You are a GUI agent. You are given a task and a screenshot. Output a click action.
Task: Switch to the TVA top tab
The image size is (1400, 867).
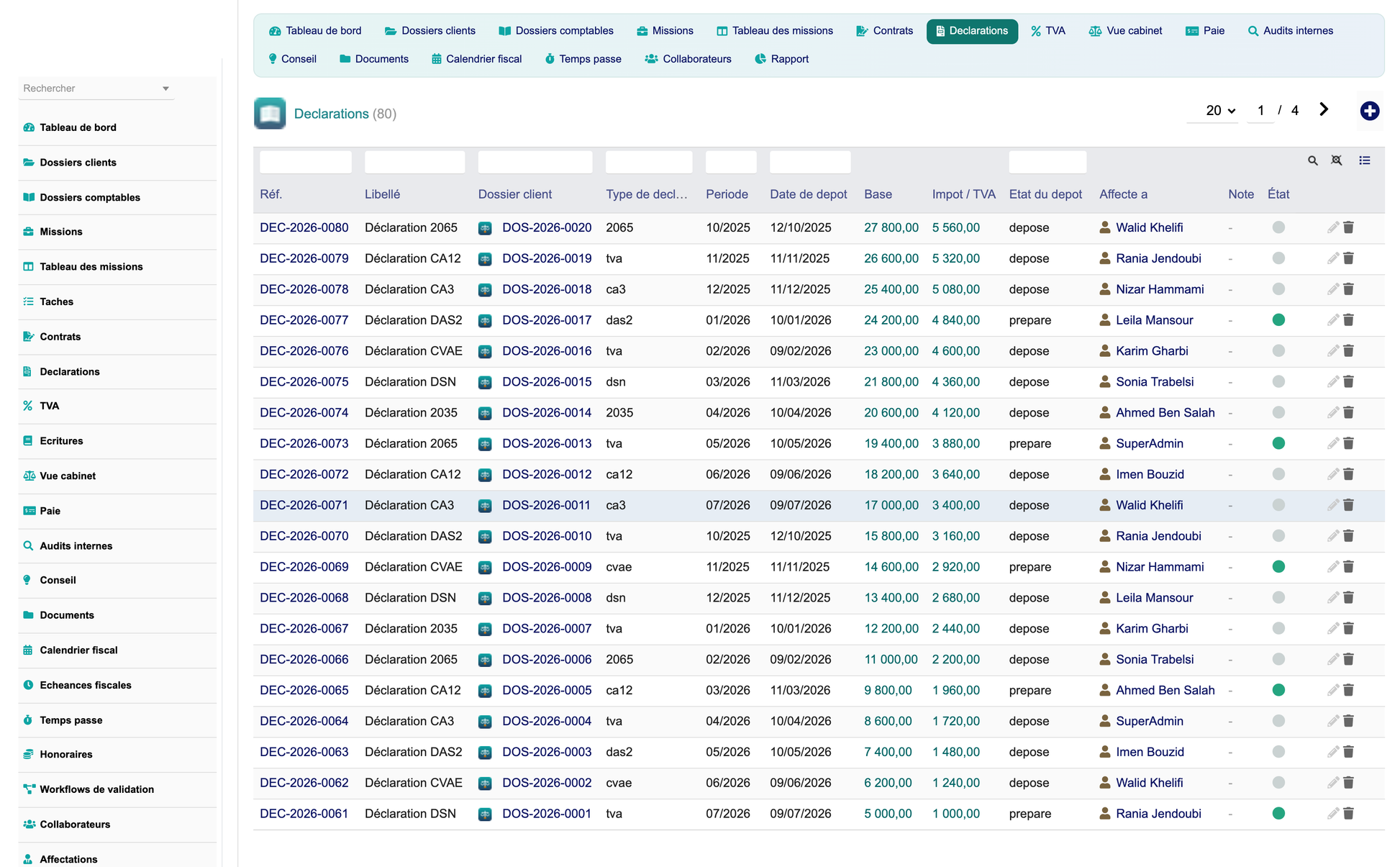tap(1048, 31)
